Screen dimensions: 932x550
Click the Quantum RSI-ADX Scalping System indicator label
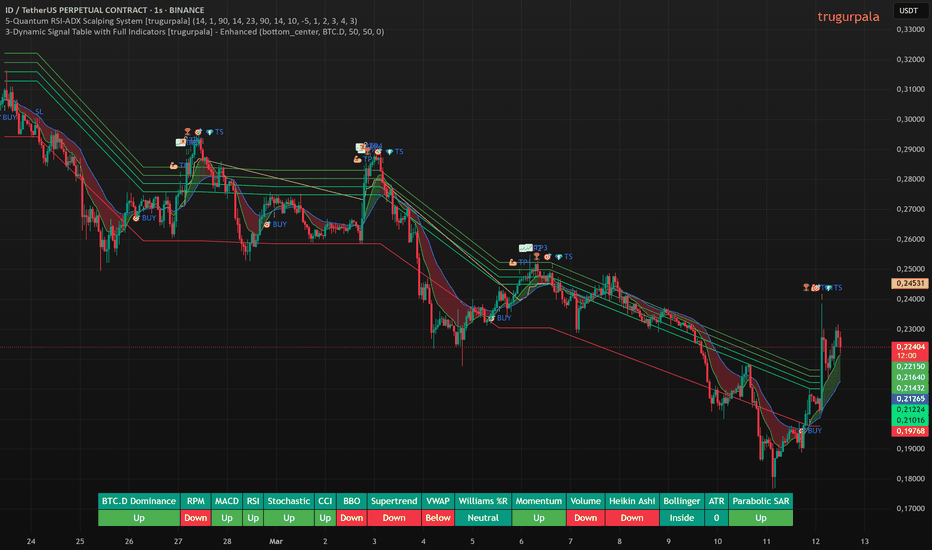[181, 21]
